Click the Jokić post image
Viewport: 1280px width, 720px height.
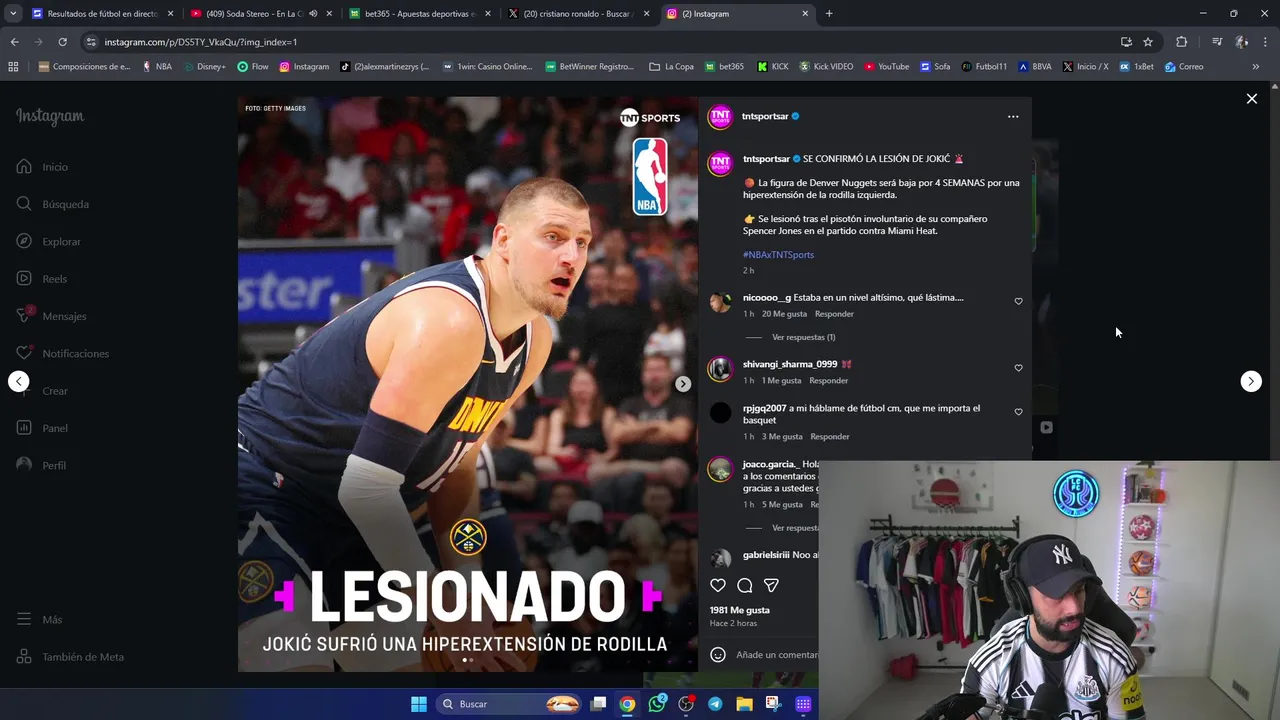(467, 384)
